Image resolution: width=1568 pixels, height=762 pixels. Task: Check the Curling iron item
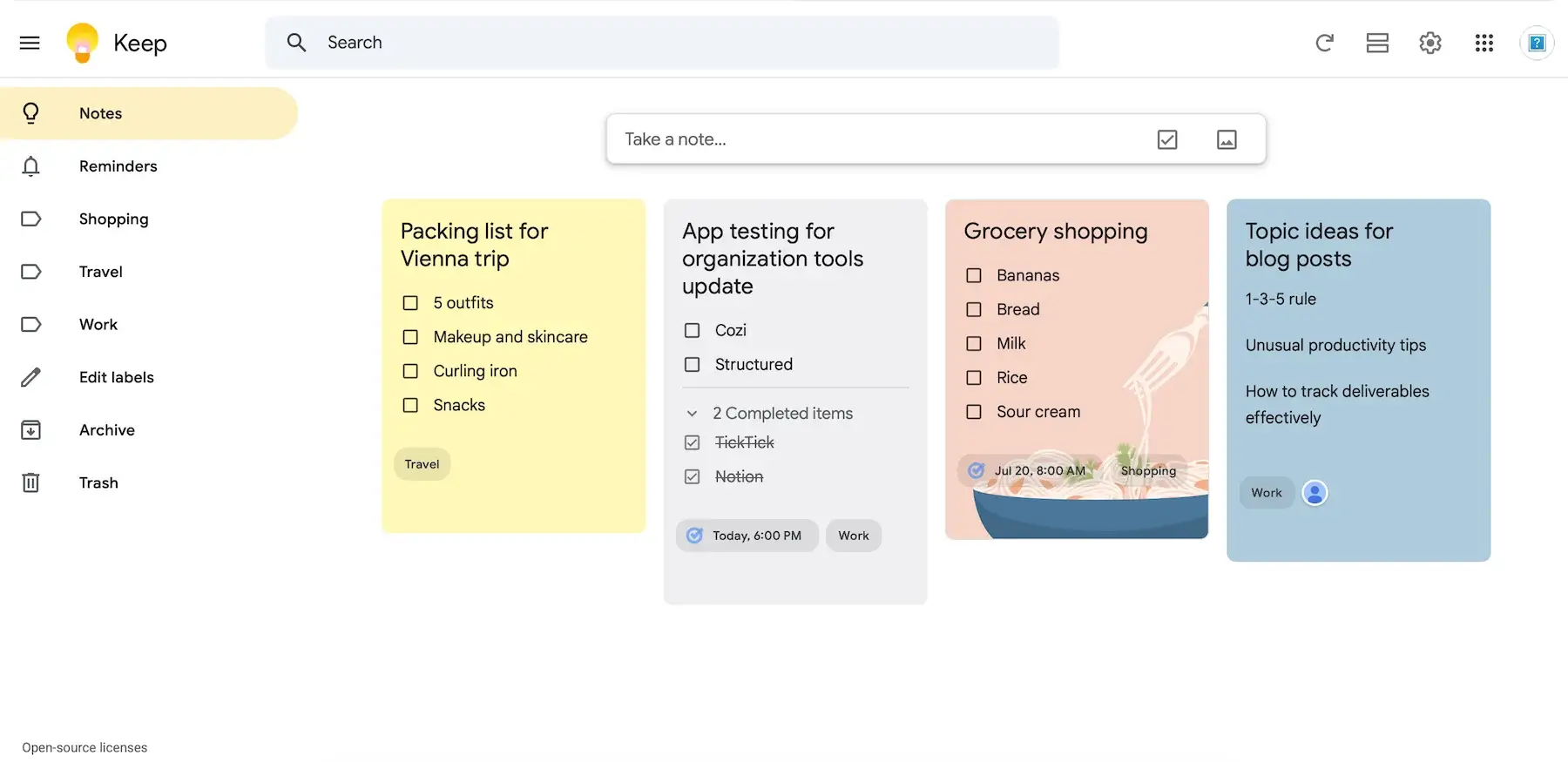click(x=410, y=371)
